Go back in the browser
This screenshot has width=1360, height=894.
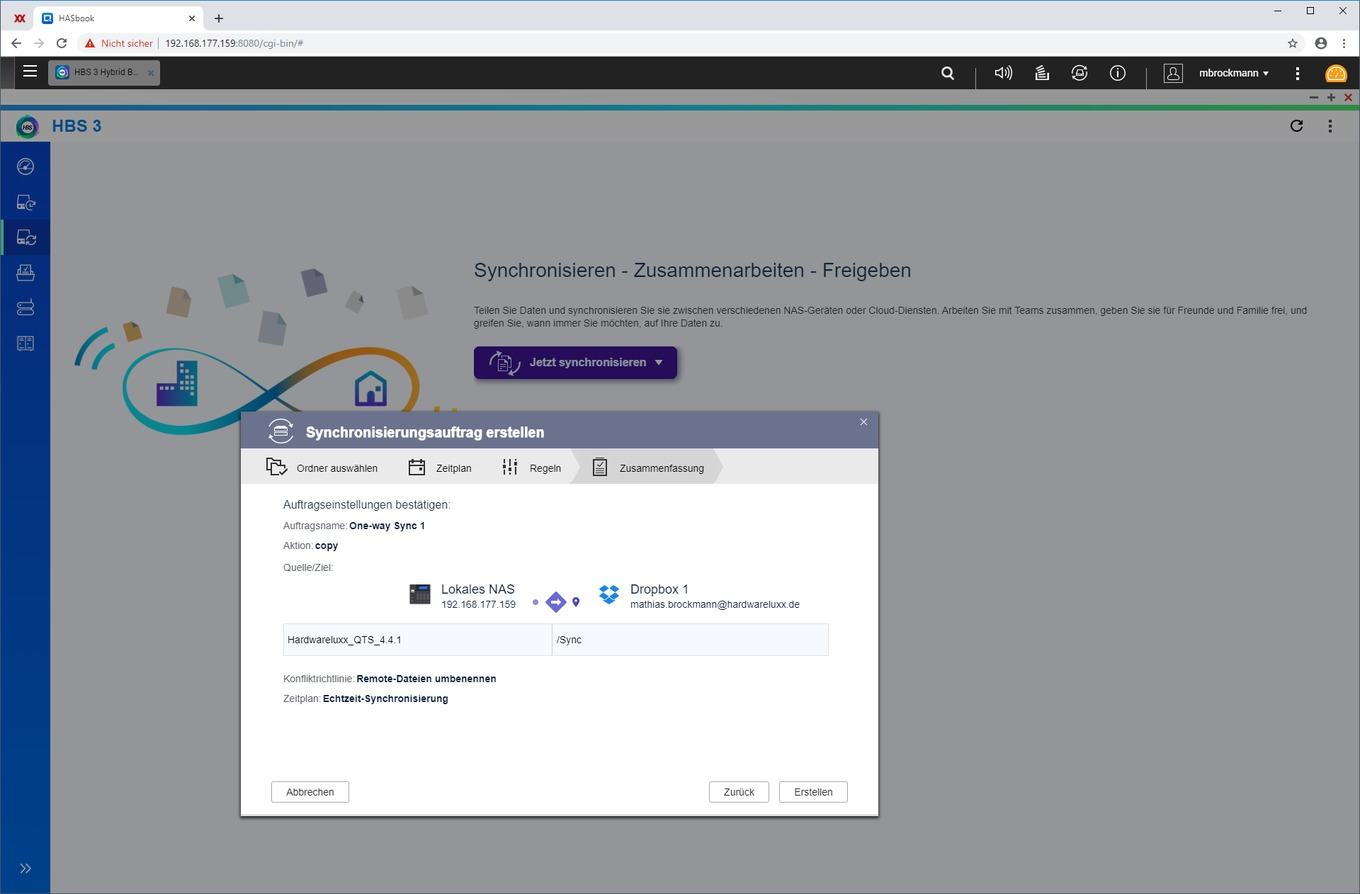pos(16,43)
